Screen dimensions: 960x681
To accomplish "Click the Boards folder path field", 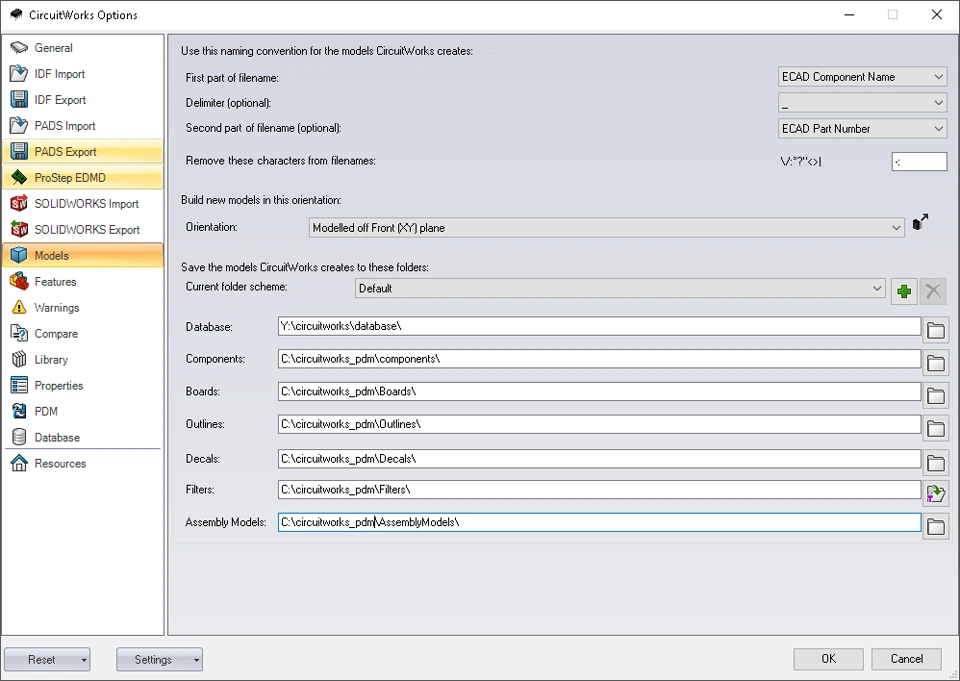I will pyautogui.click(x=598, y=392).
